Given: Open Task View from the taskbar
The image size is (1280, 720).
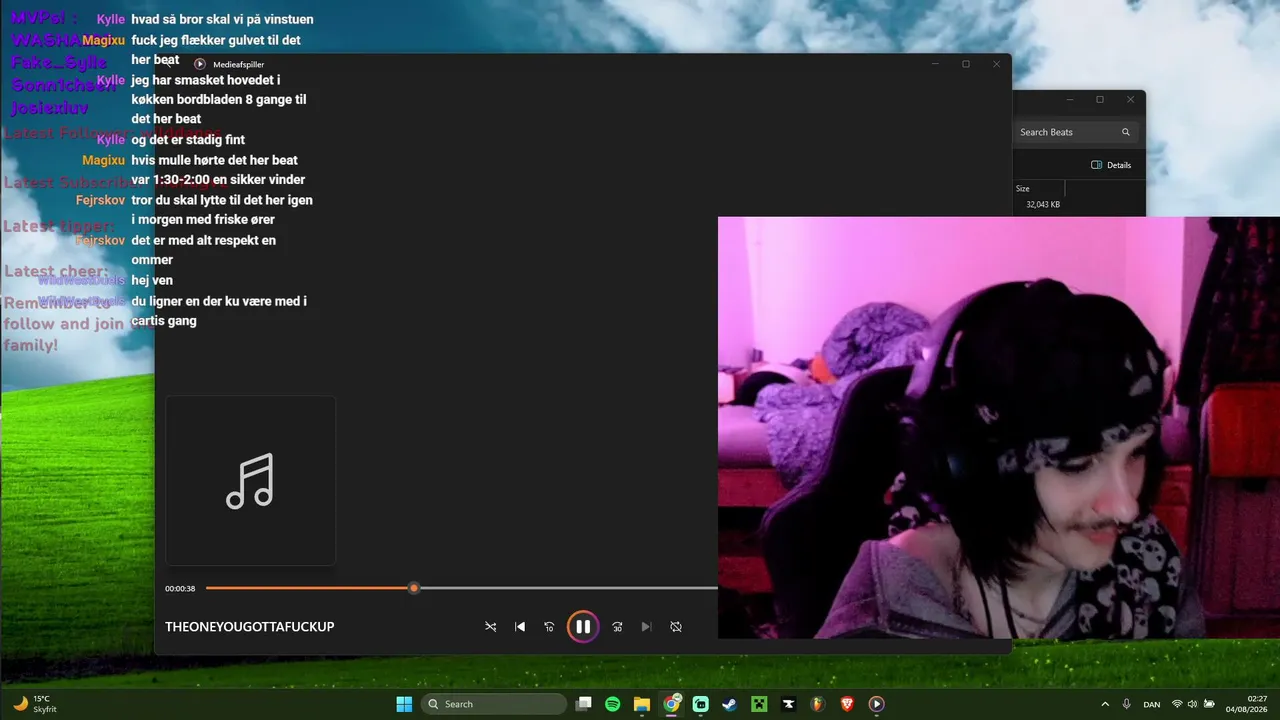Looking at the screenshot, I should [584, 704].
